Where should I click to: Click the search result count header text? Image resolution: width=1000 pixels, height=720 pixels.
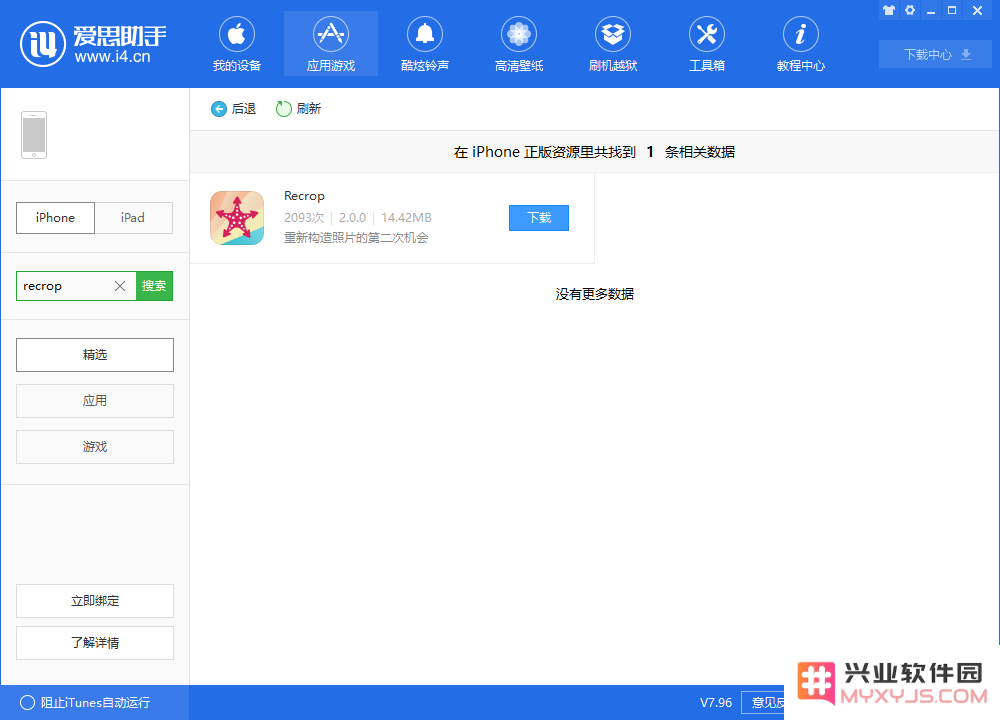tap(594, 152)
